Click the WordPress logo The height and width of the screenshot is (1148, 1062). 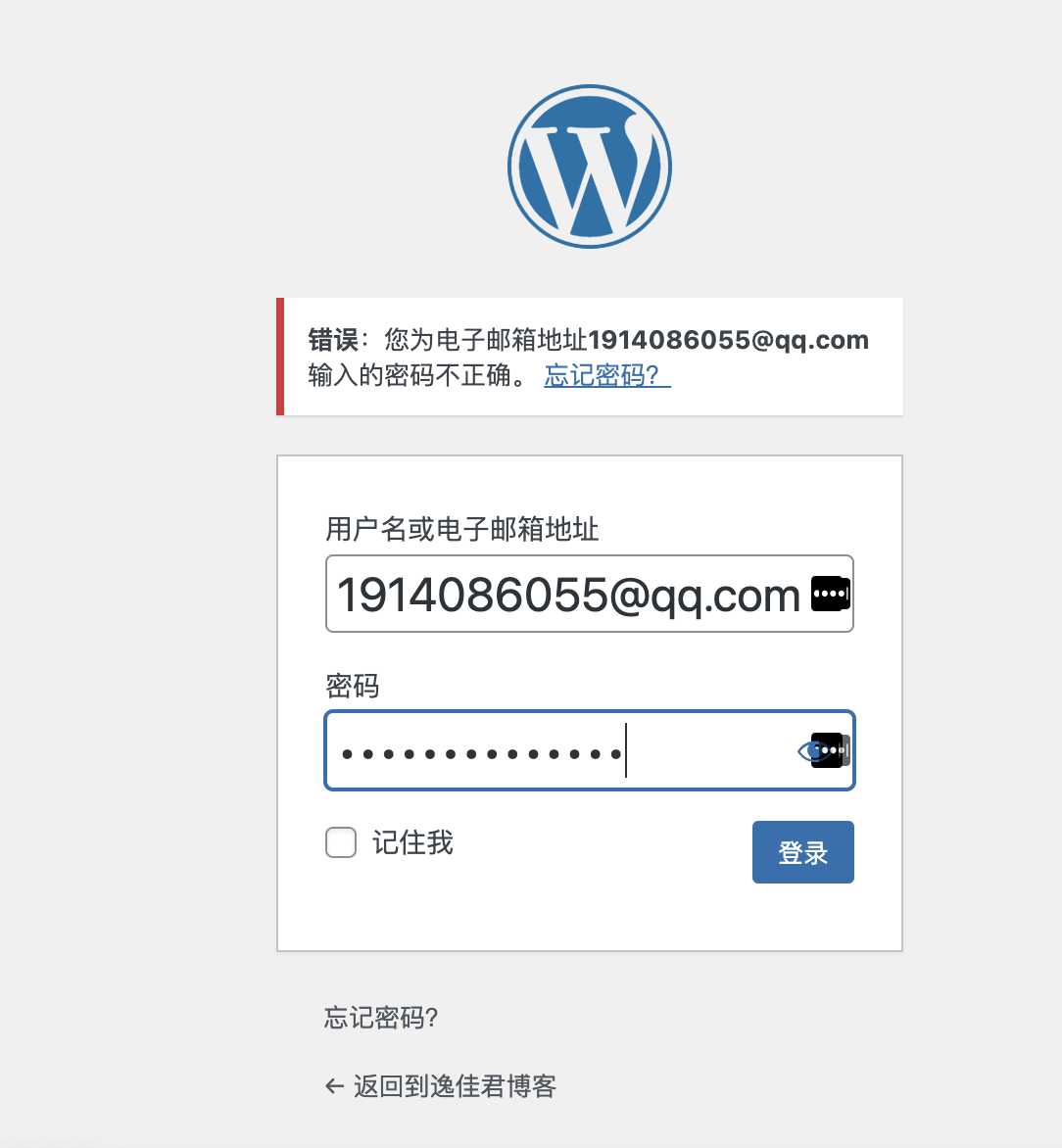pyautogui.click(x=590, y=167)
